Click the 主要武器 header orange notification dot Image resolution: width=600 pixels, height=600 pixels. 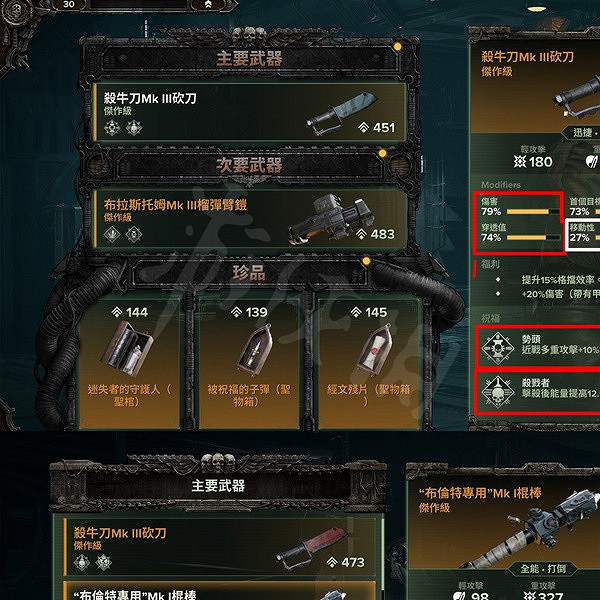397,47
